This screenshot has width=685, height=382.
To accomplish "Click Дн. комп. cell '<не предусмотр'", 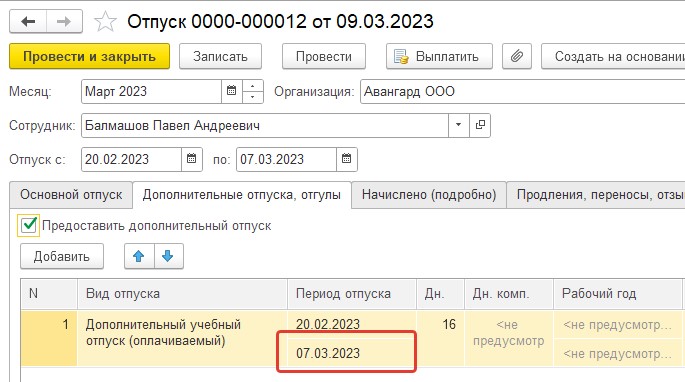I will tap(509, 338).
